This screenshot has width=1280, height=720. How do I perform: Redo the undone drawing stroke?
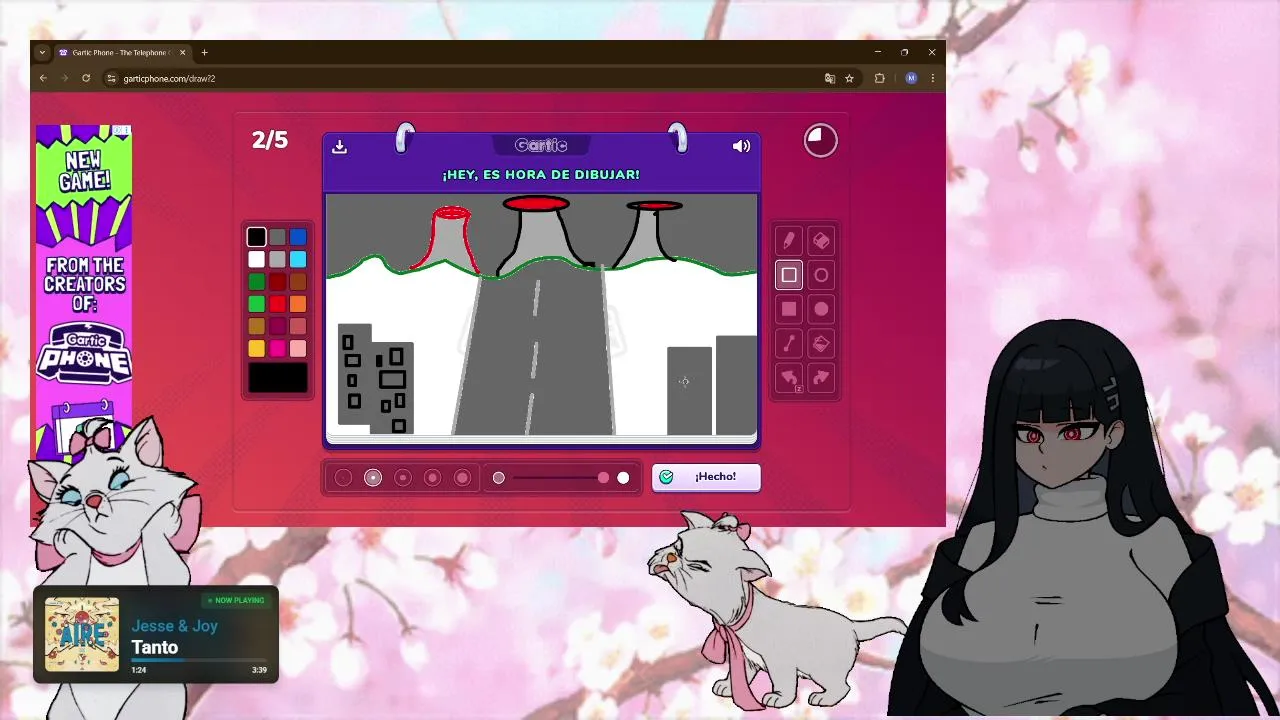[x=821, y=378]
